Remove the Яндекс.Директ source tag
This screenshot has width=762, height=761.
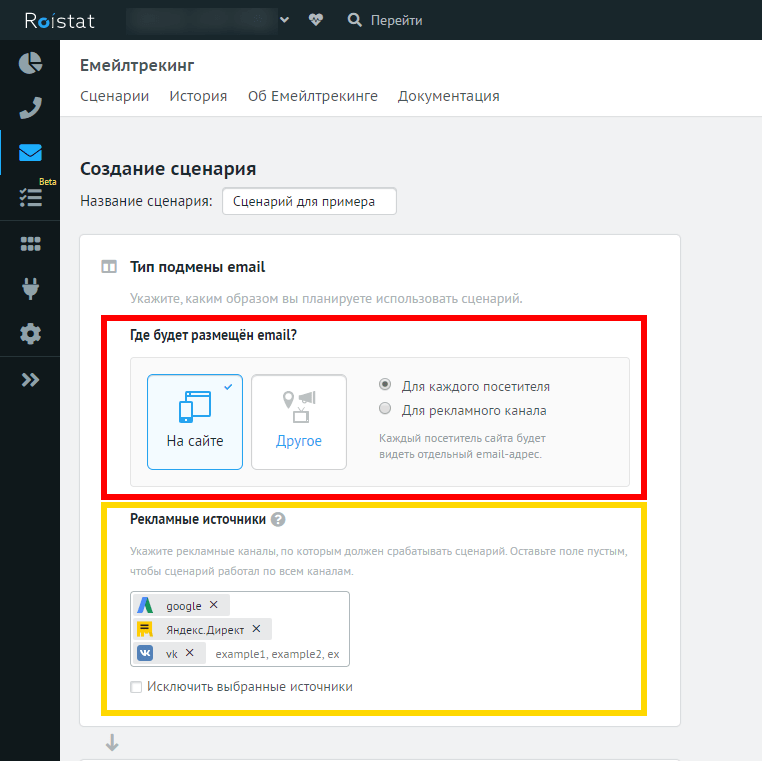[x=256, y=629]
